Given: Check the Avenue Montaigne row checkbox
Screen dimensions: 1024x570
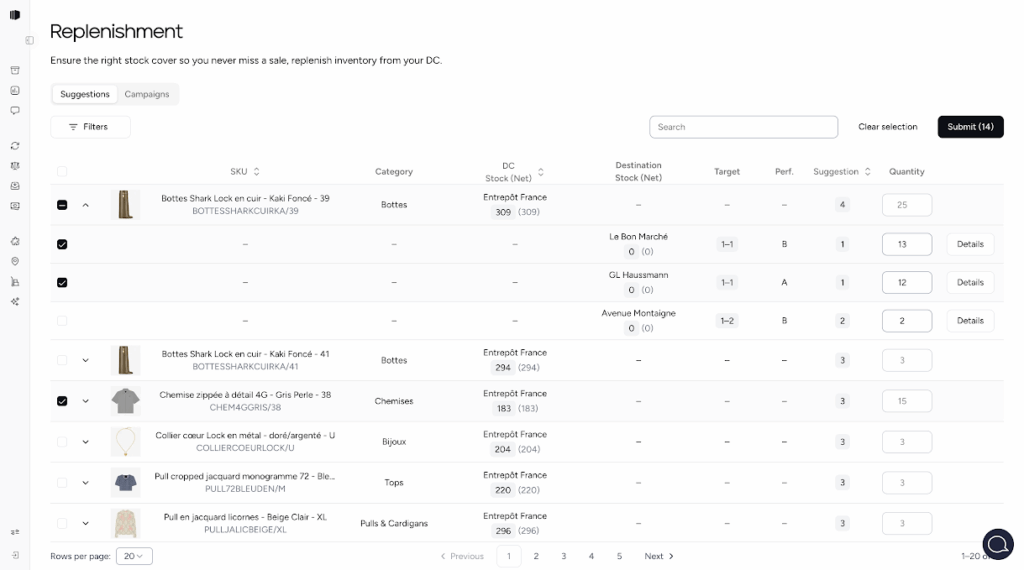Looking at the screenshot, I should pyautogui.click(x=62, y=321).
